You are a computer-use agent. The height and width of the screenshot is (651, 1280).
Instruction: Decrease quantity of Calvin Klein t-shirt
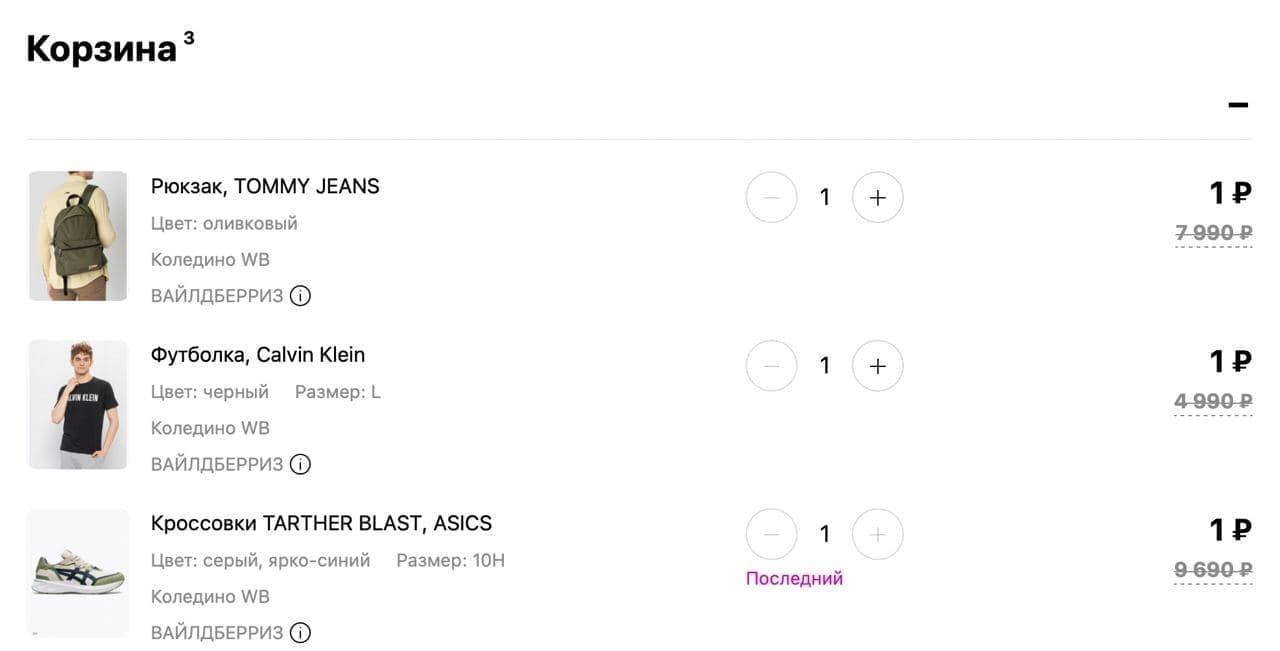tap(771, 366)
